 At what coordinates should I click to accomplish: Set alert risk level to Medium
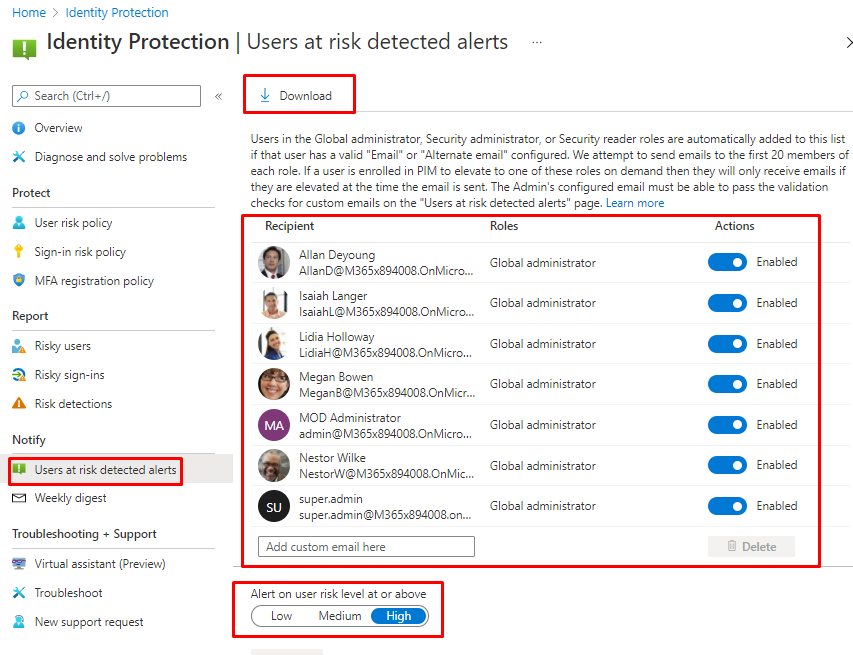(x=340, y=616)
